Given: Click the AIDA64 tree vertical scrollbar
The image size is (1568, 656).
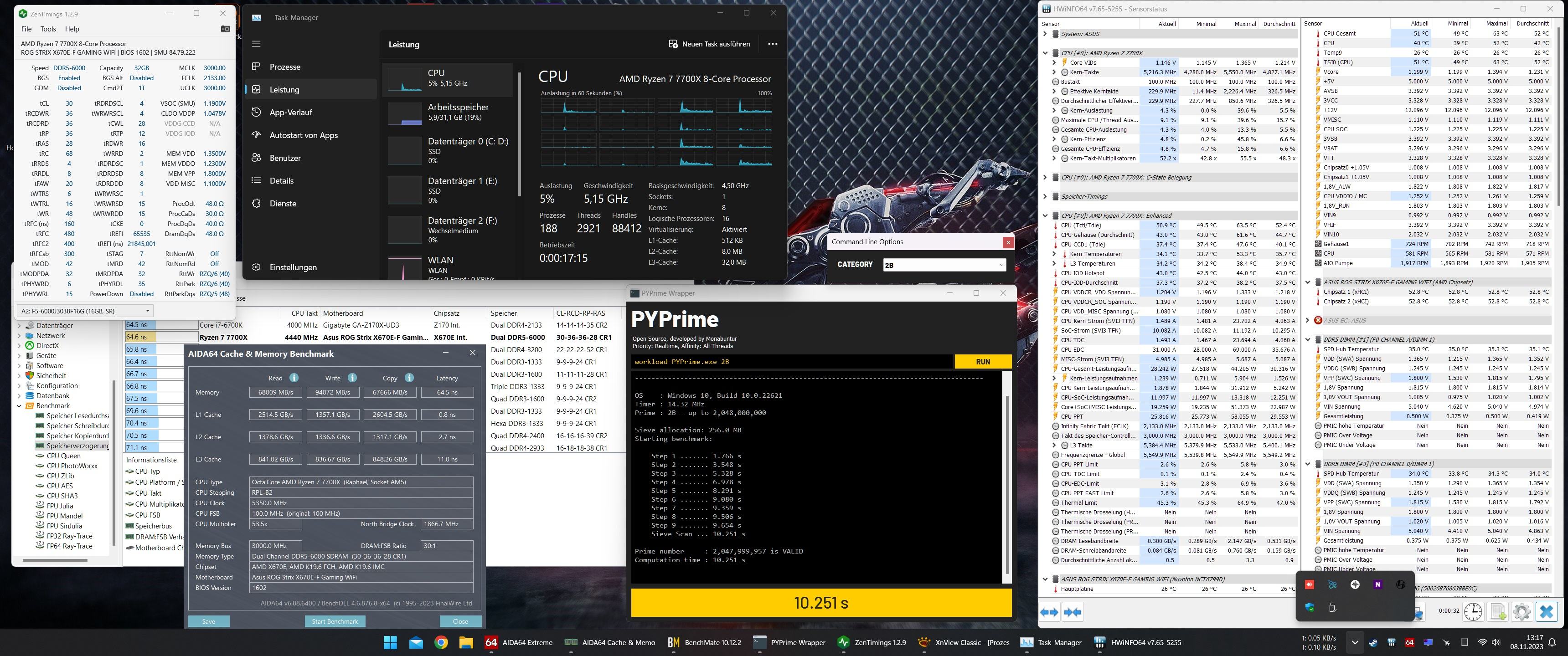Looking at the screenshot, I should (x=114, y=462).
